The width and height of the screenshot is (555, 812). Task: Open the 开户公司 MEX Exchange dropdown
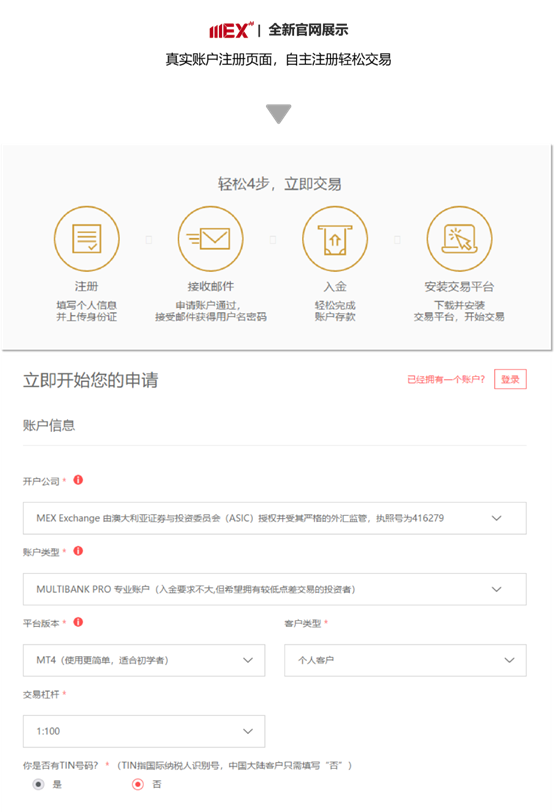[x=274, y=518]
